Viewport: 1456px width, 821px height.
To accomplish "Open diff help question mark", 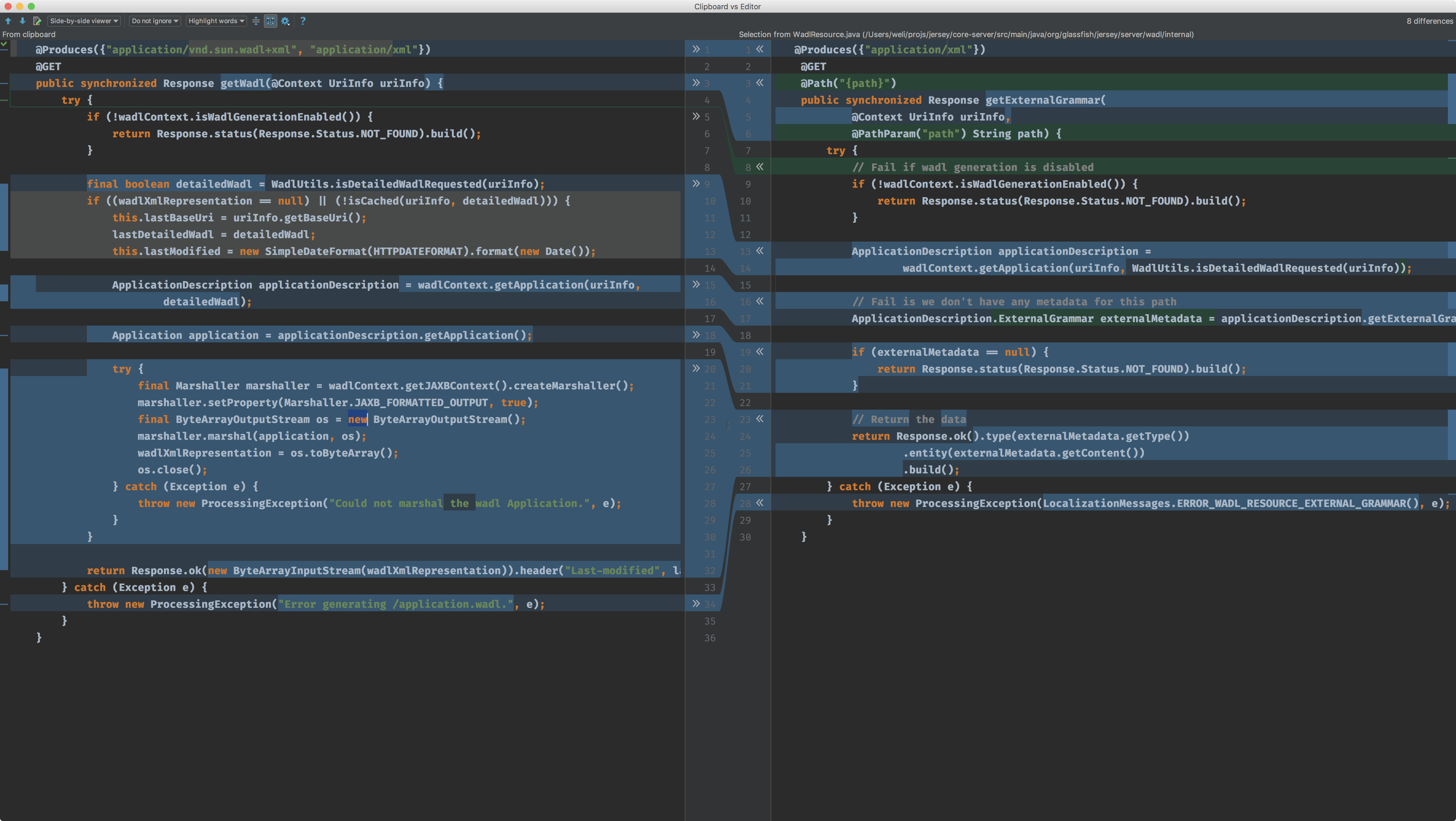I will click(x=303, y=21).
